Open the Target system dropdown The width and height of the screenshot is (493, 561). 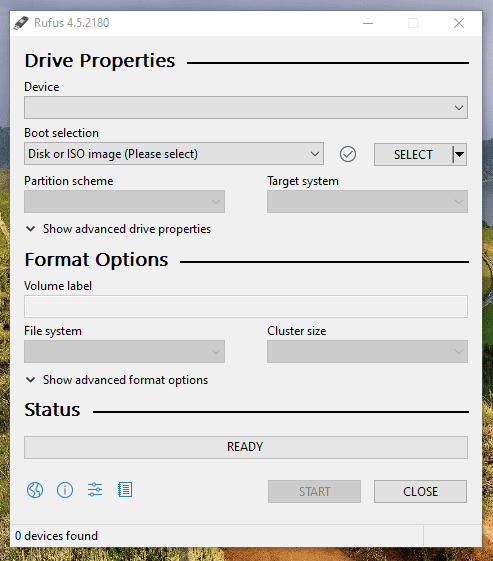pos(367,201)
